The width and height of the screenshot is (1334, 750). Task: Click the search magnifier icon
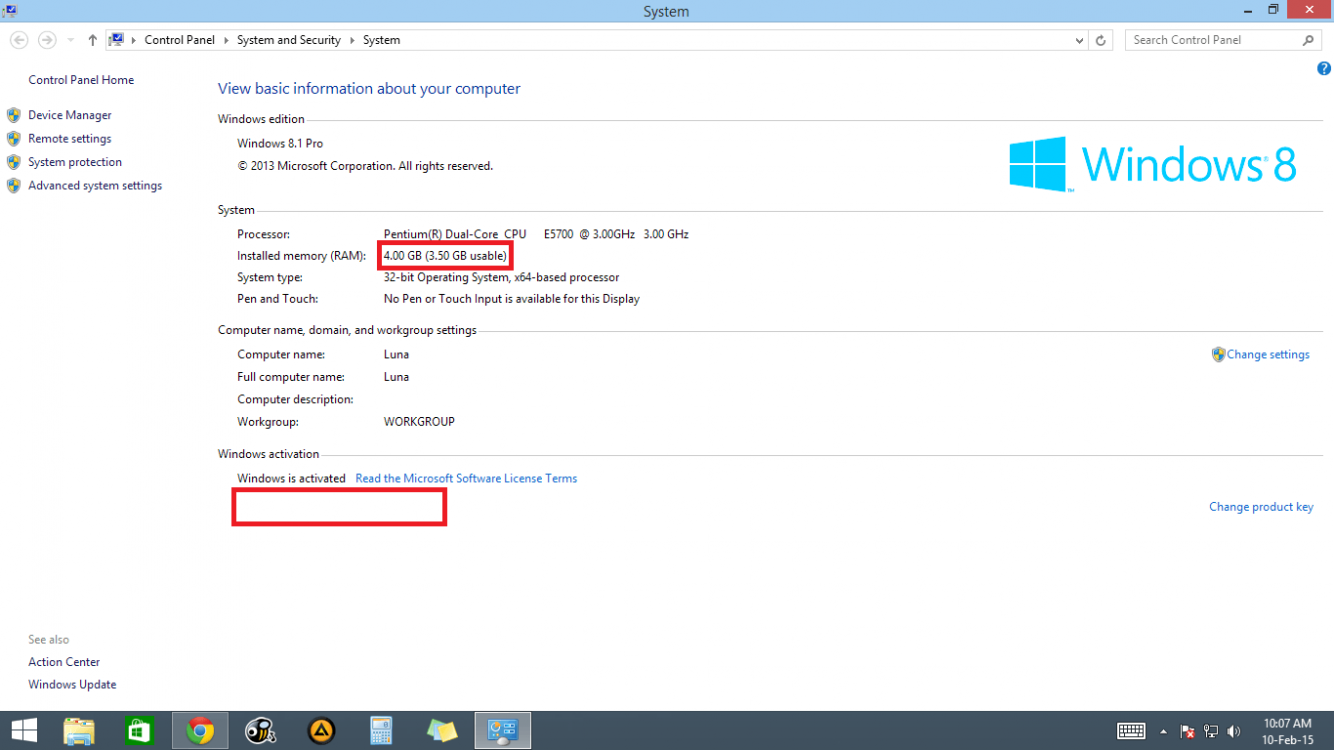point(1308,40)
